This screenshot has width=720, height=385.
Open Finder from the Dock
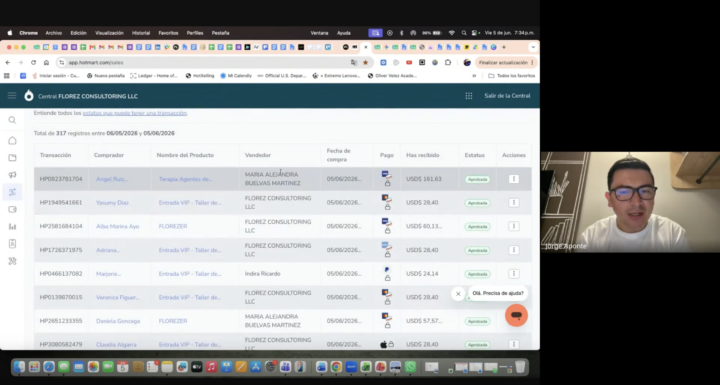19,367
